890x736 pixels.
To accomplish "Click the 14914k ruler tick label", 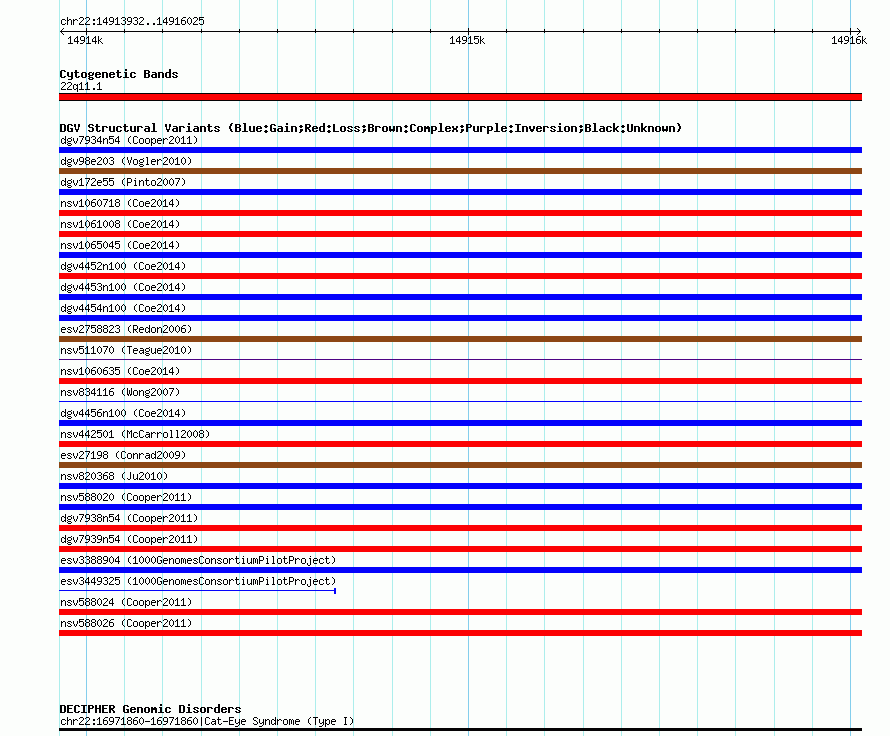I will click(x=85, y=40).
